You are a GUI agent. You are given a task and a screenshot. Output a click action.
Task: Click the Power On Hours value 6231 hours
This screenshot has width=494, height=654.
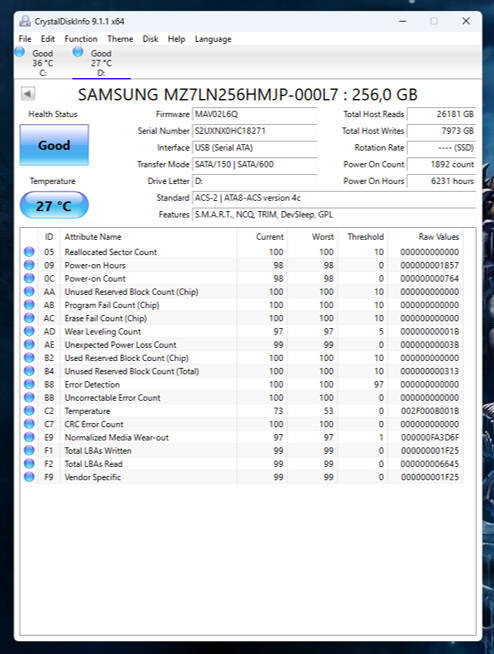click(441, 181)
